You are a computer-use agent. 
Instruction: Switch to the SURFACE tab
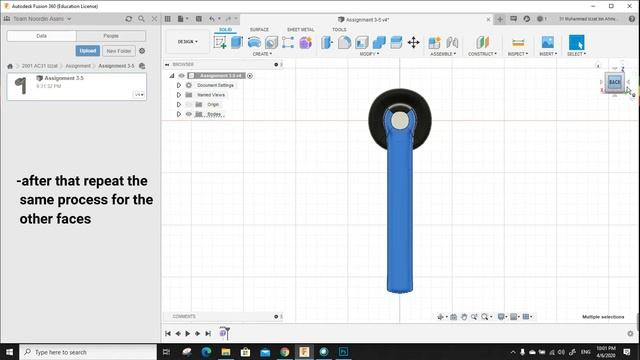tap(259, 29)
